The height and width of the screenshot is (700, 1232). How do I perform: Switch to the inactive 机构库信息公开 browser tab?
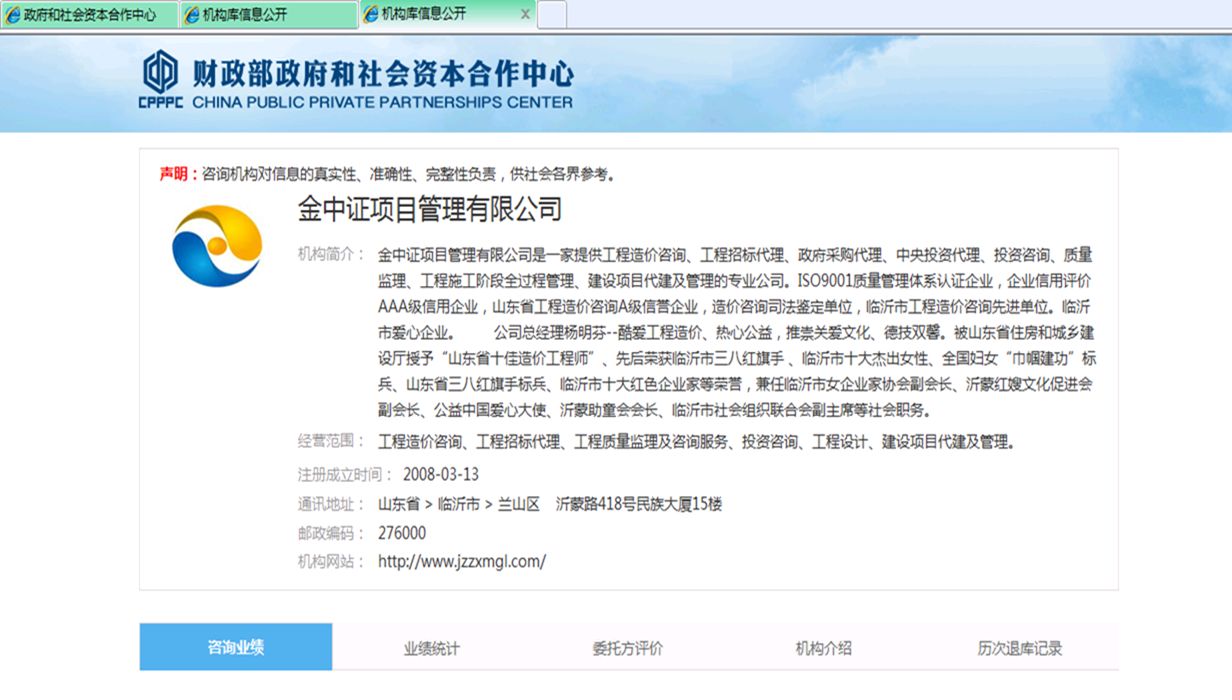(268, 15)
